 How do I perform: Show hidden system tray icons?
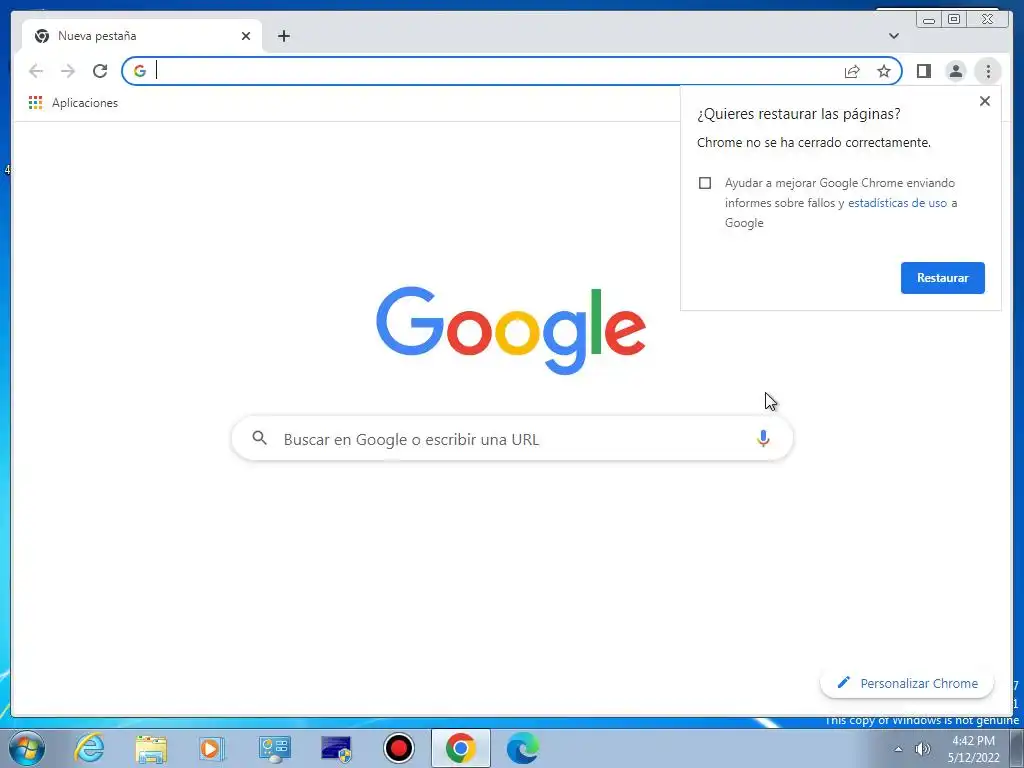[899, 749]
